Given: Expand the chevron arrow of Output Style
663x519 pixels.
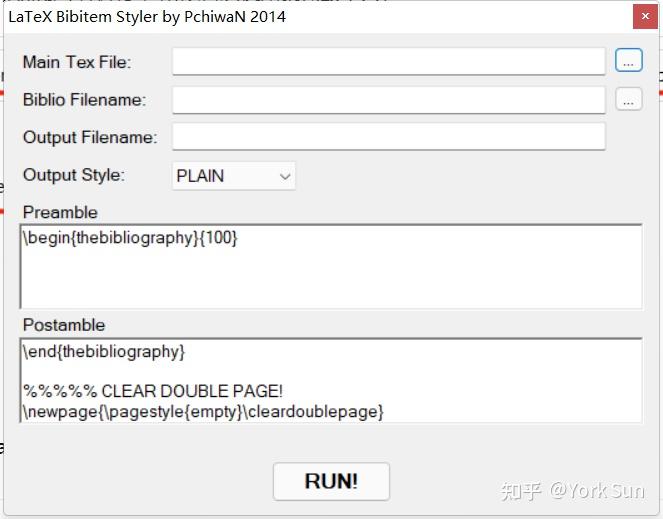Looking at the screenshot, I should 285,176.
